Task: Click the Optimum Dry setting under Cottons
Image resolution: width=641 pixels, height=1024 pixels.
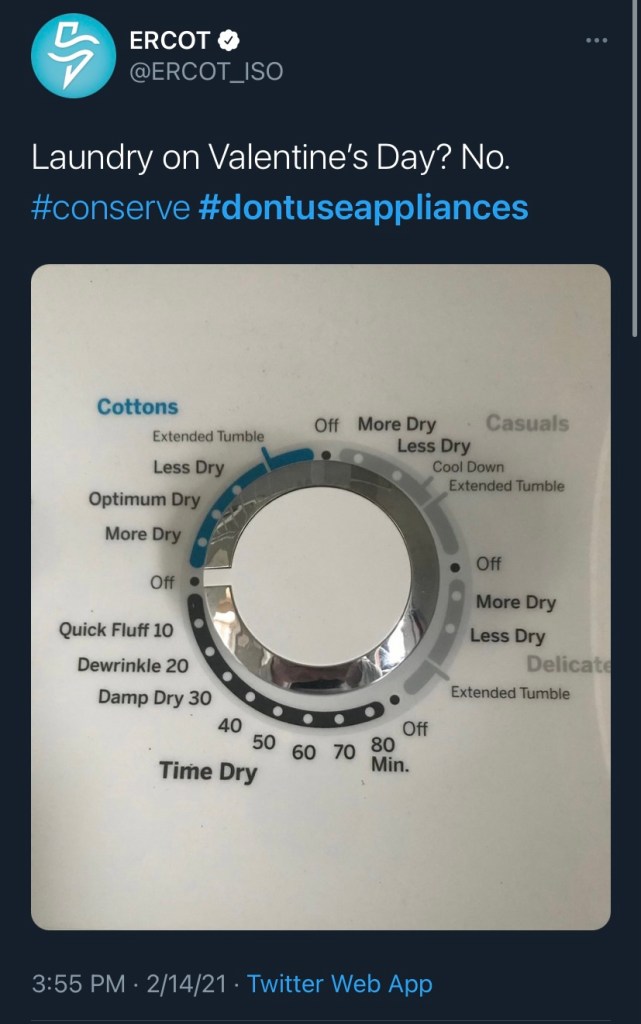Action: (x=144, y=499)
